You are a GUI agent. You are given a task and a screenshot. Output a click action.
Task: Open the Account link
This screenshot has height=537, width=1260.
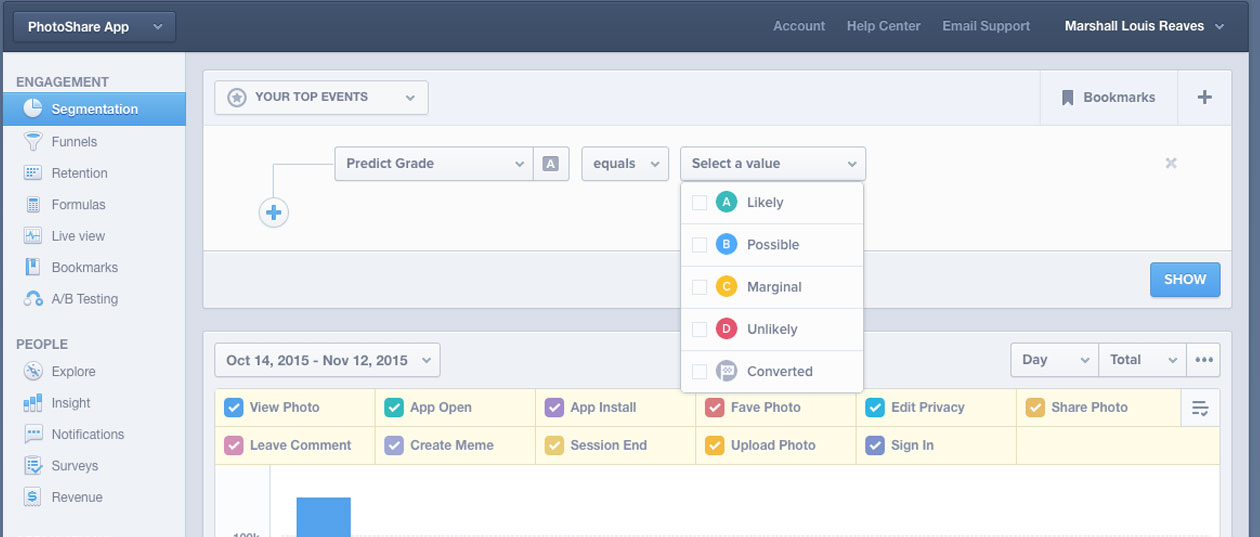[x=799, y=26]
